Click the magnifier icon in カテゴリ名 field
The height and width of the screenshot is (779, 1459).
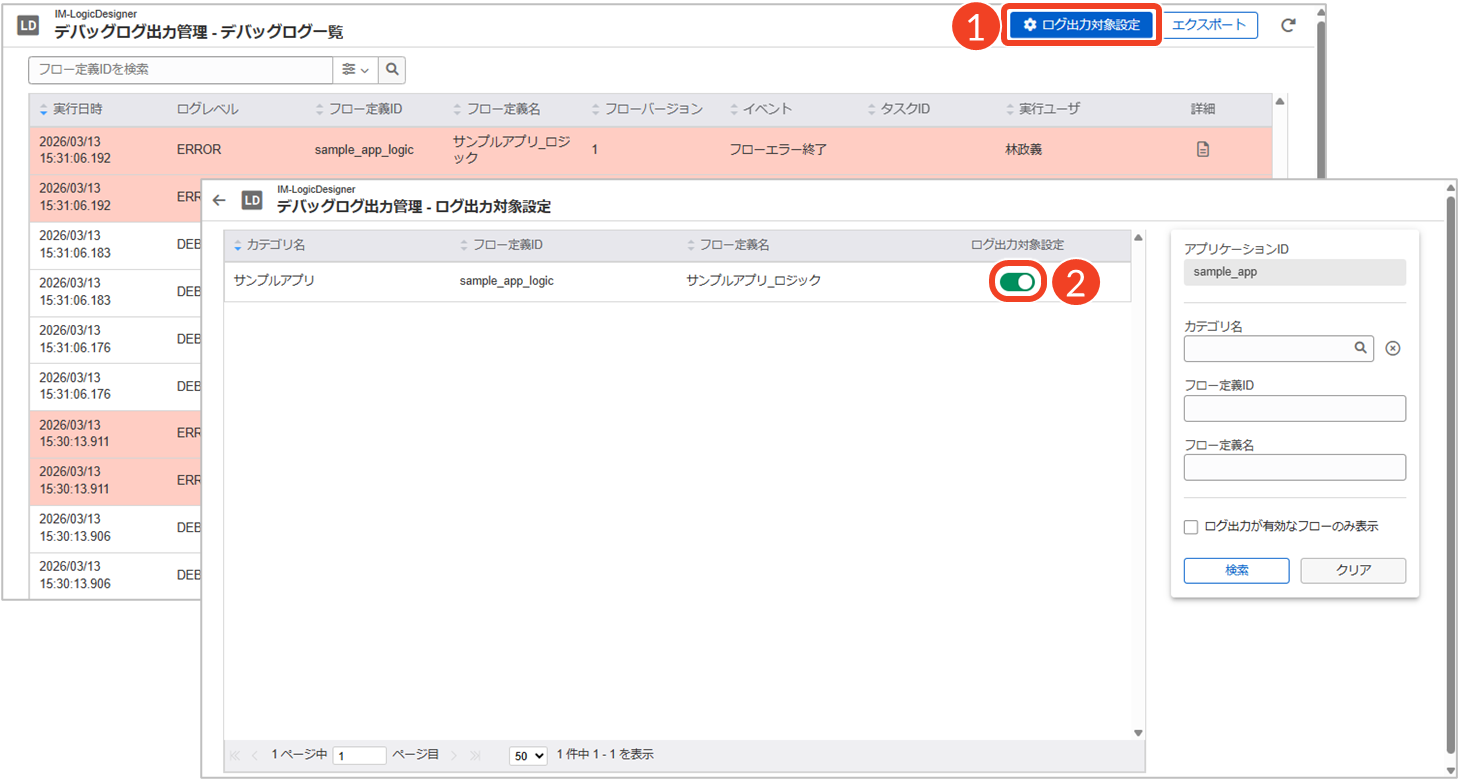(1360, 348)
